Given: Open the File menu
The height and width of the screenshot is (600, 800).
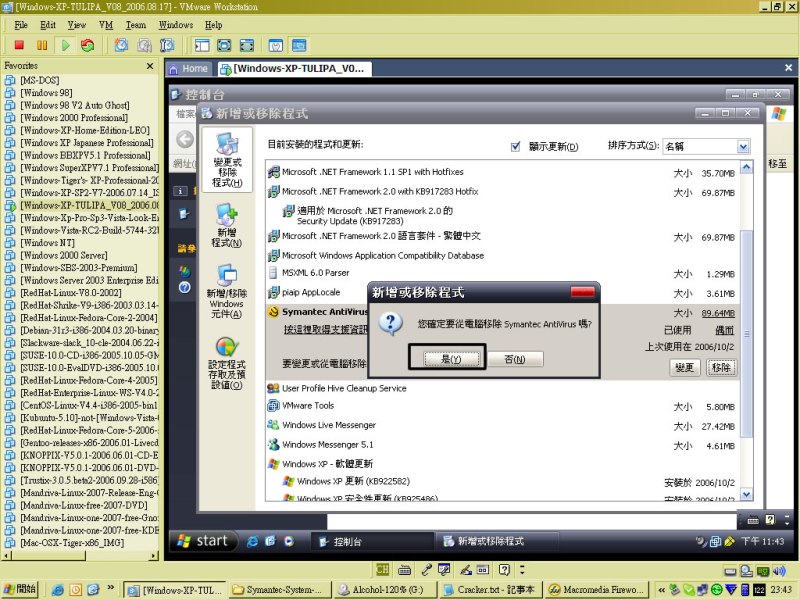Looking at the screenshot, I should click(x=21, y=25).
